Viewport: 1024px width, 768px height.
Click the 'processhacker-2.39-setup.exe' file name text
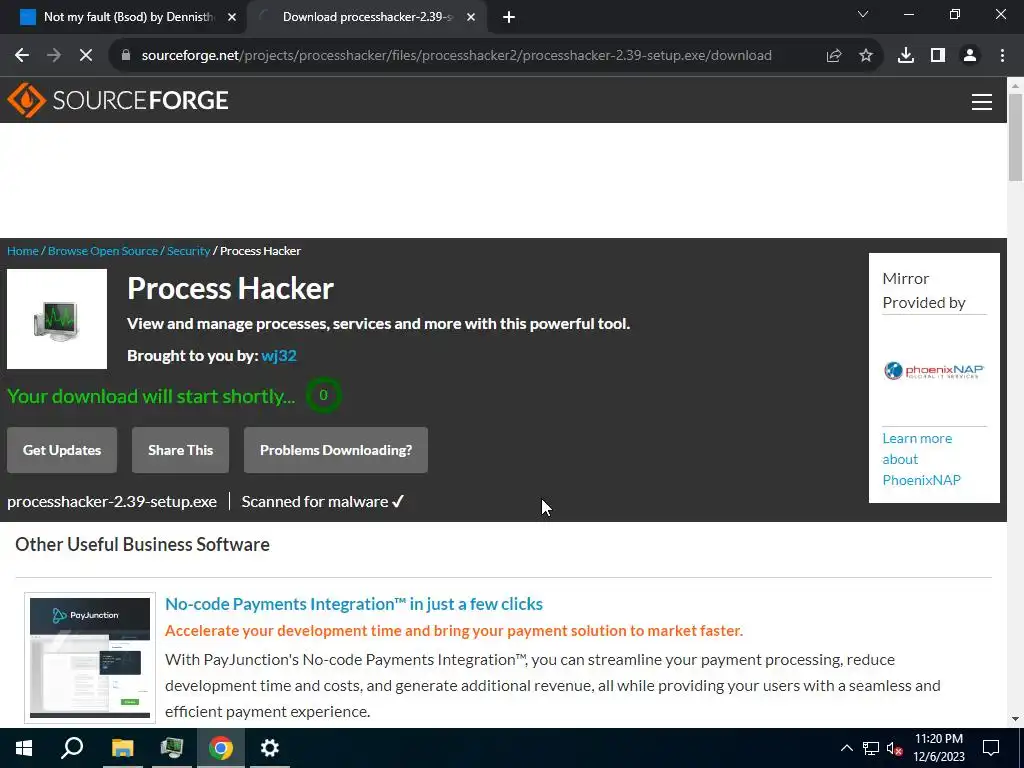[112, 502]
